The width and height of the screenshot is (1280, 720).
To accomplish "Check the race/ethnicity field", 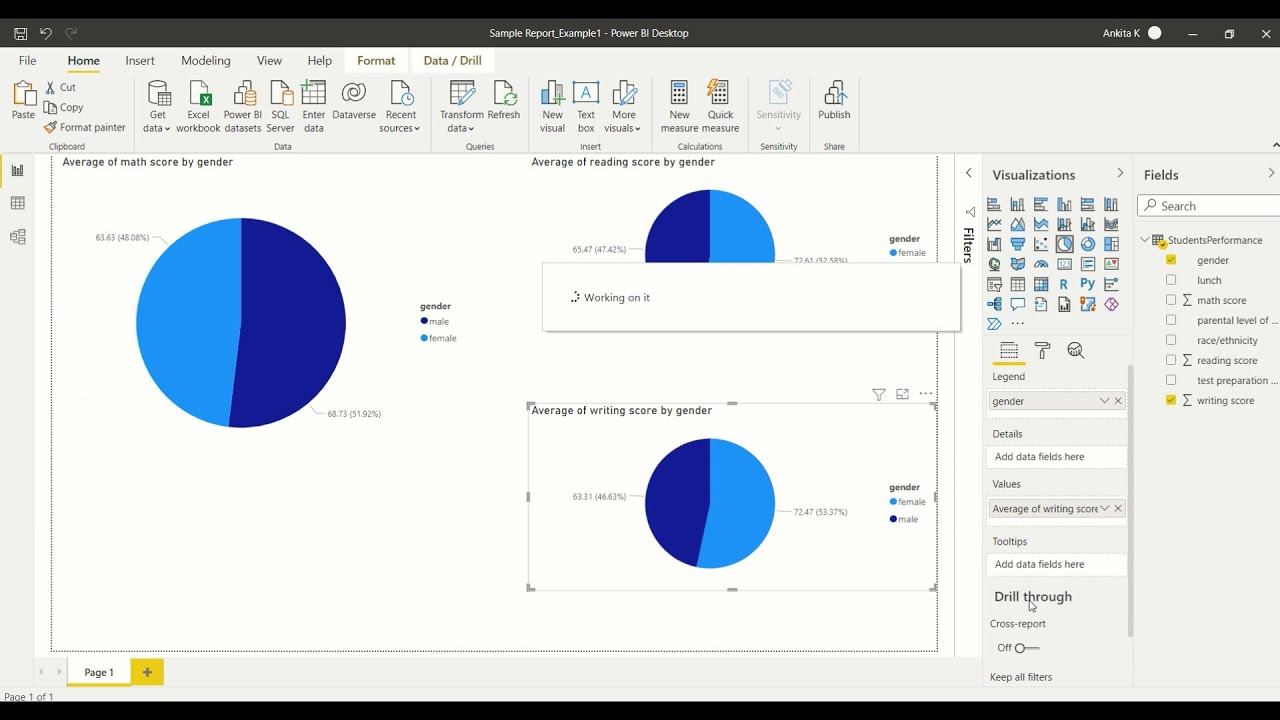I will pos(1171,340).
